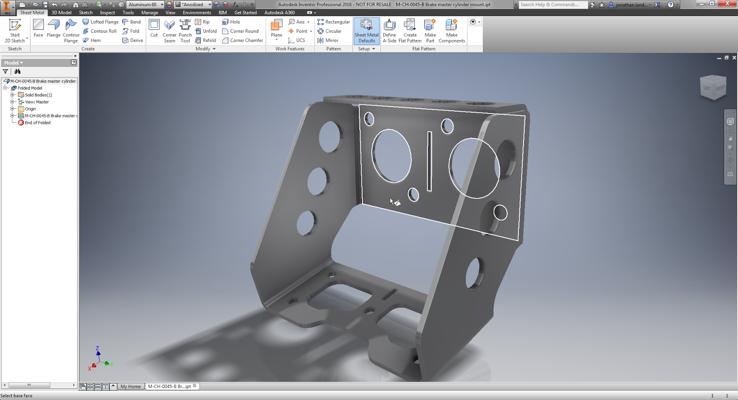738x400 pixels.
Task: Click the ViewCube in the viewport
Action: 713,88
